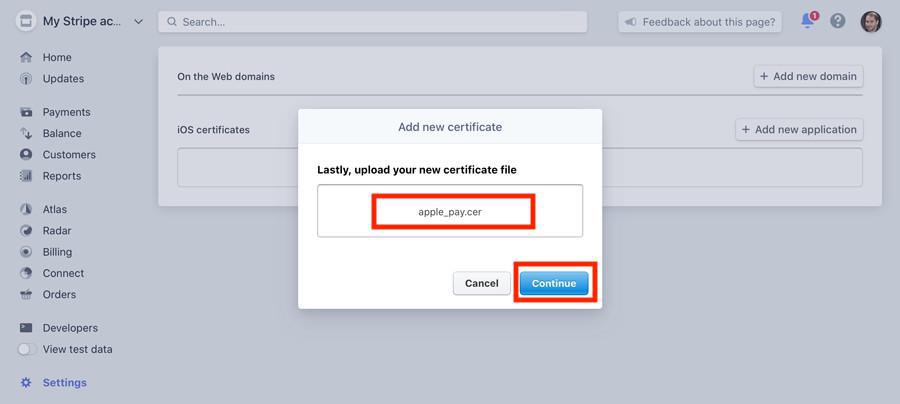
Task: Open the Reports menu item
Action: coord(62,176)
